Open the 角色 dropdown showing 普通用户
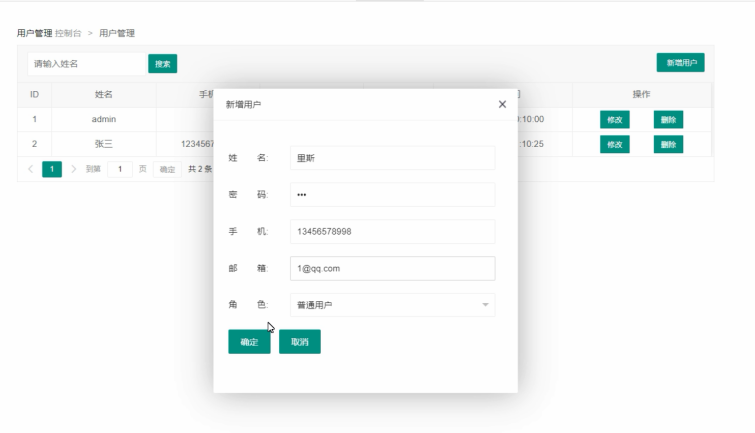This screenshot has height=433, width=755. (x=392, y=305)
